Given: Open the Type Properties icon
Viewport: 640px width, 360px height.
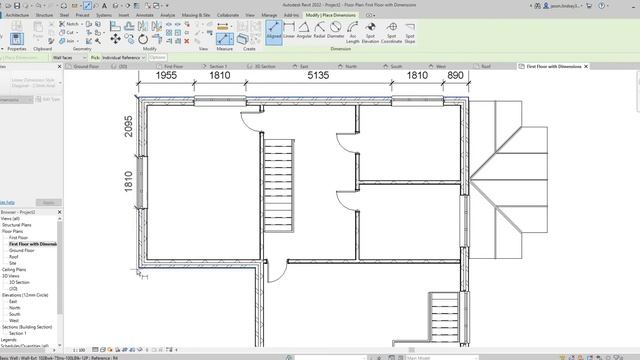Looking at the screenshot, I should (x=17, y=27).
